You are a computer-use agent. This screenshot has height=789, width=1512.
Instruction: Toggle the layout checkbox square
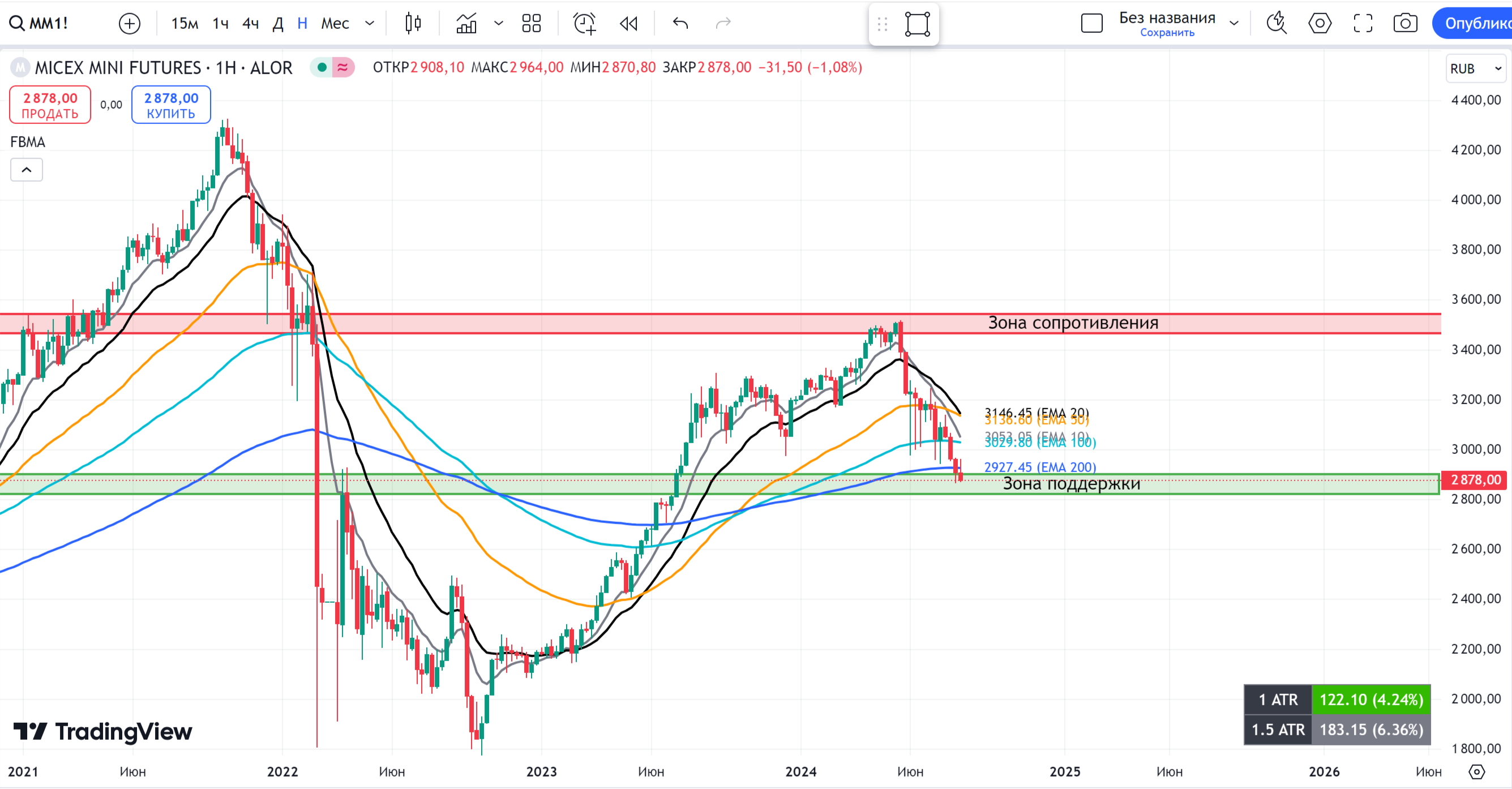pyautogui.click(x=1092, y=23)
